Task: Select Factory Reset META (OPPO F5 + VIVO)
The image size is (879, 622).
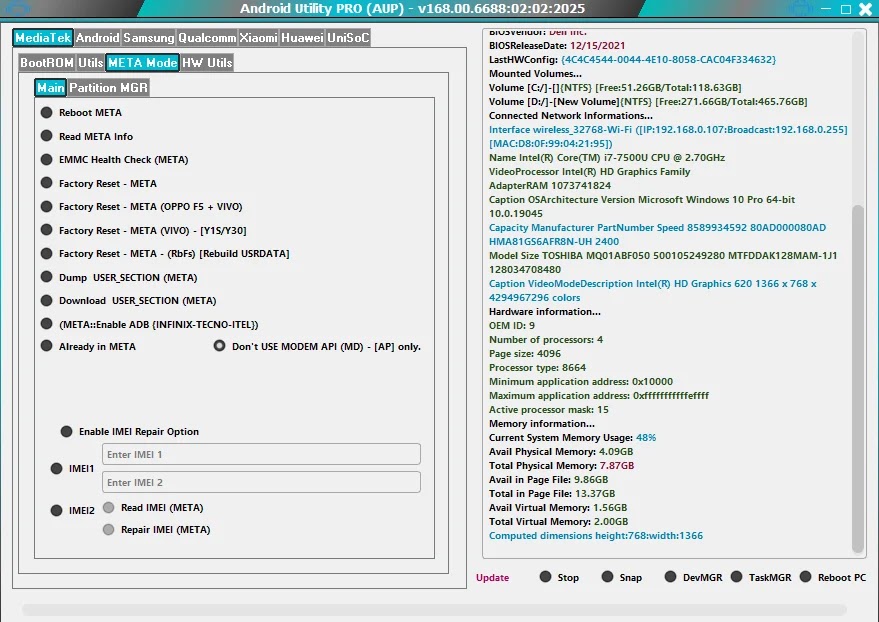Action: [x=141, y=207]
